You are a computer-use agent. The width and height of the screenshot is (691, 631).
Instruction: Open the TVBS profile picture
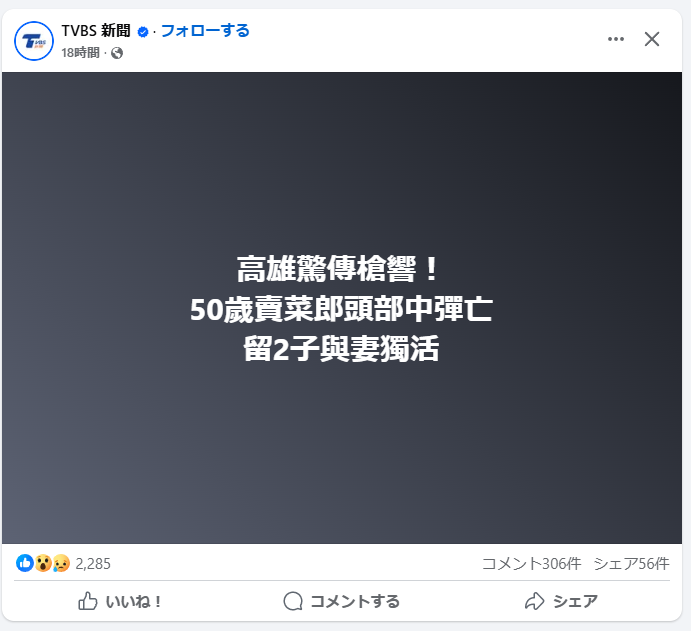click(x=34, y=41)
